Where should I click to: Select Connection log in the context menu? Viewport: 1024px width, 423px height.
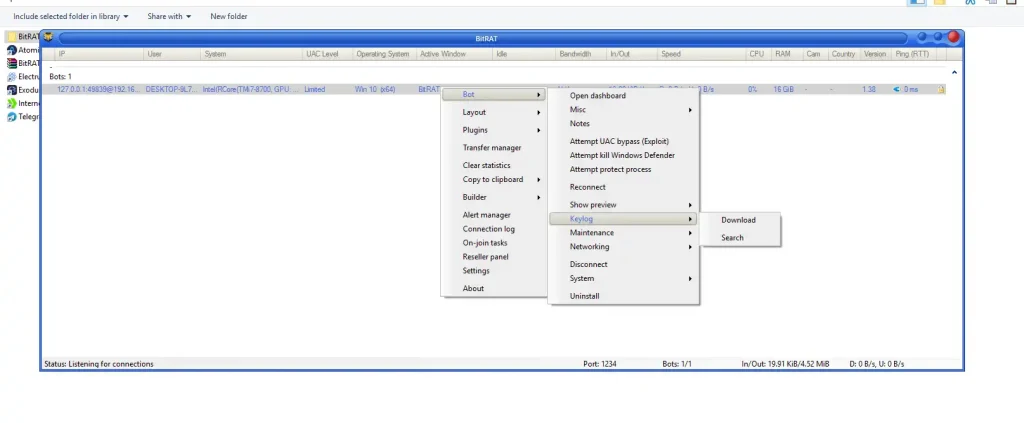click(488, 229)
